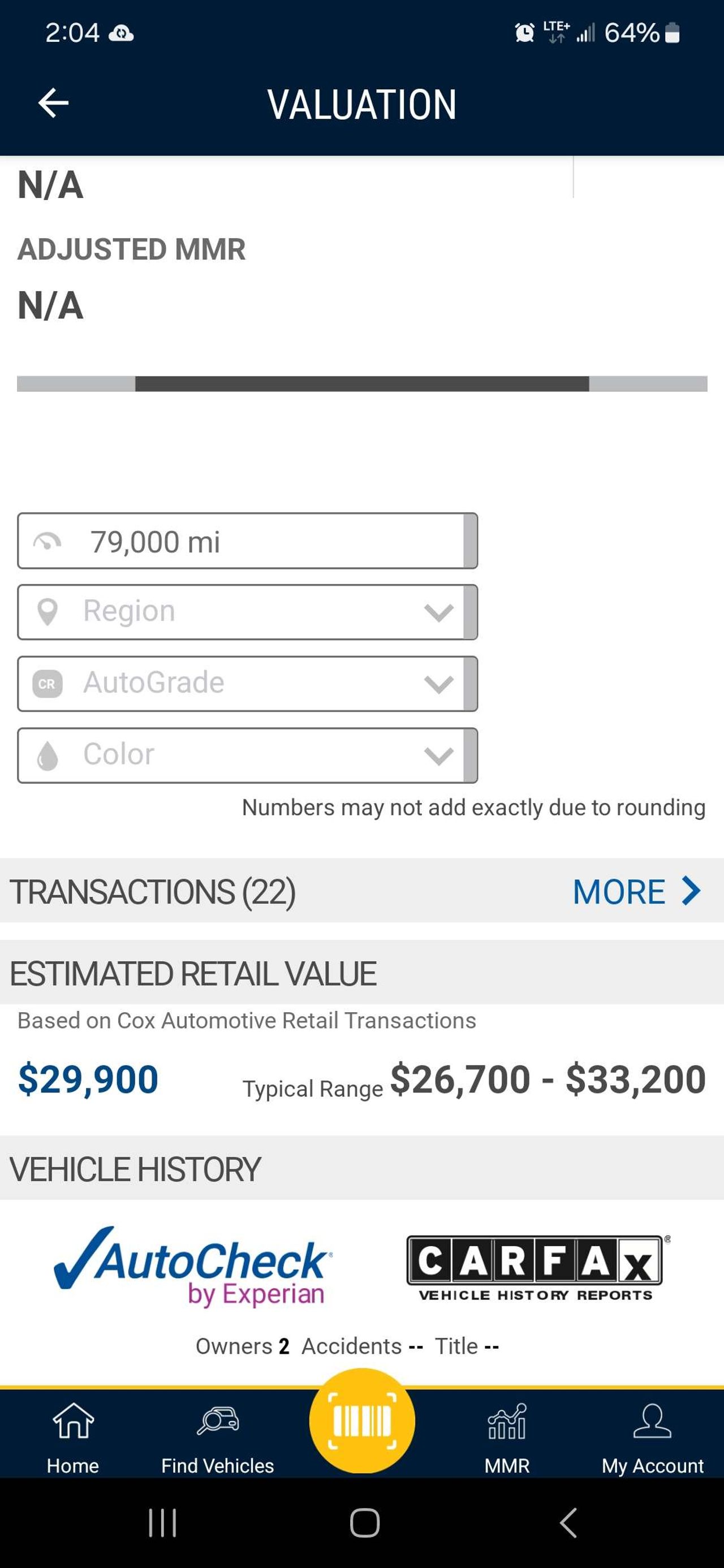Tap the yellow barcode scan button

tap(361, 1420)
